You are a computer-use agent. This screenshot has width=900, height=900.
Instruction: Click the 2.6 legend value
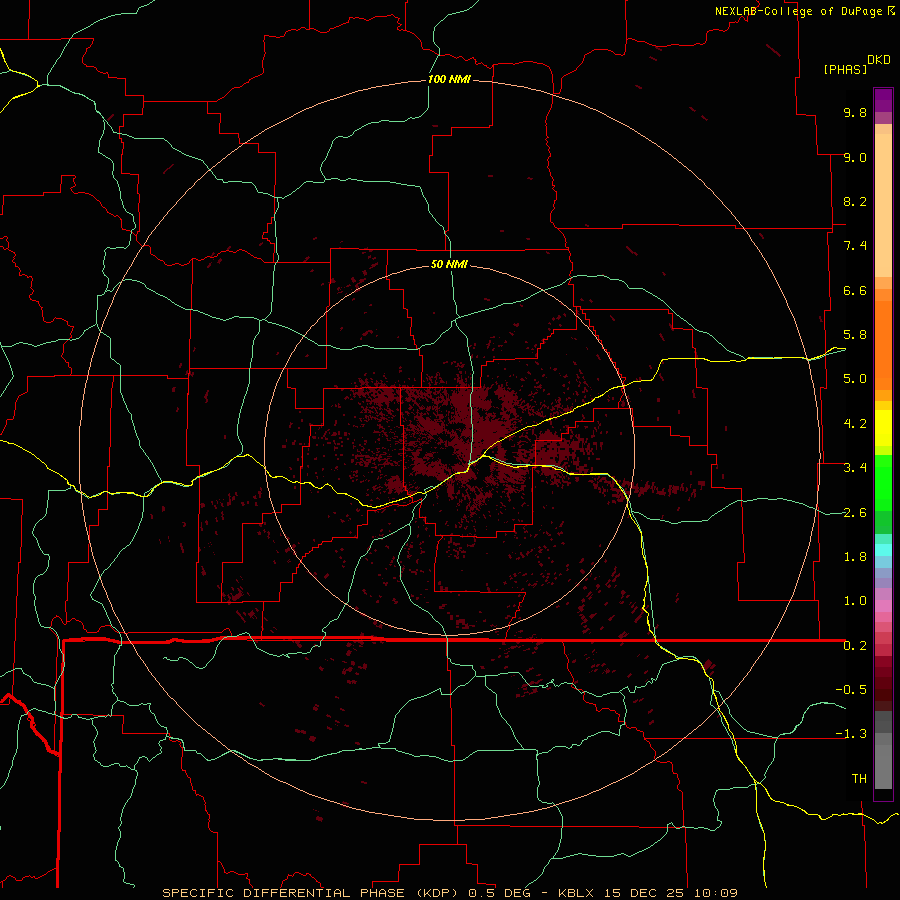[855, 513]
